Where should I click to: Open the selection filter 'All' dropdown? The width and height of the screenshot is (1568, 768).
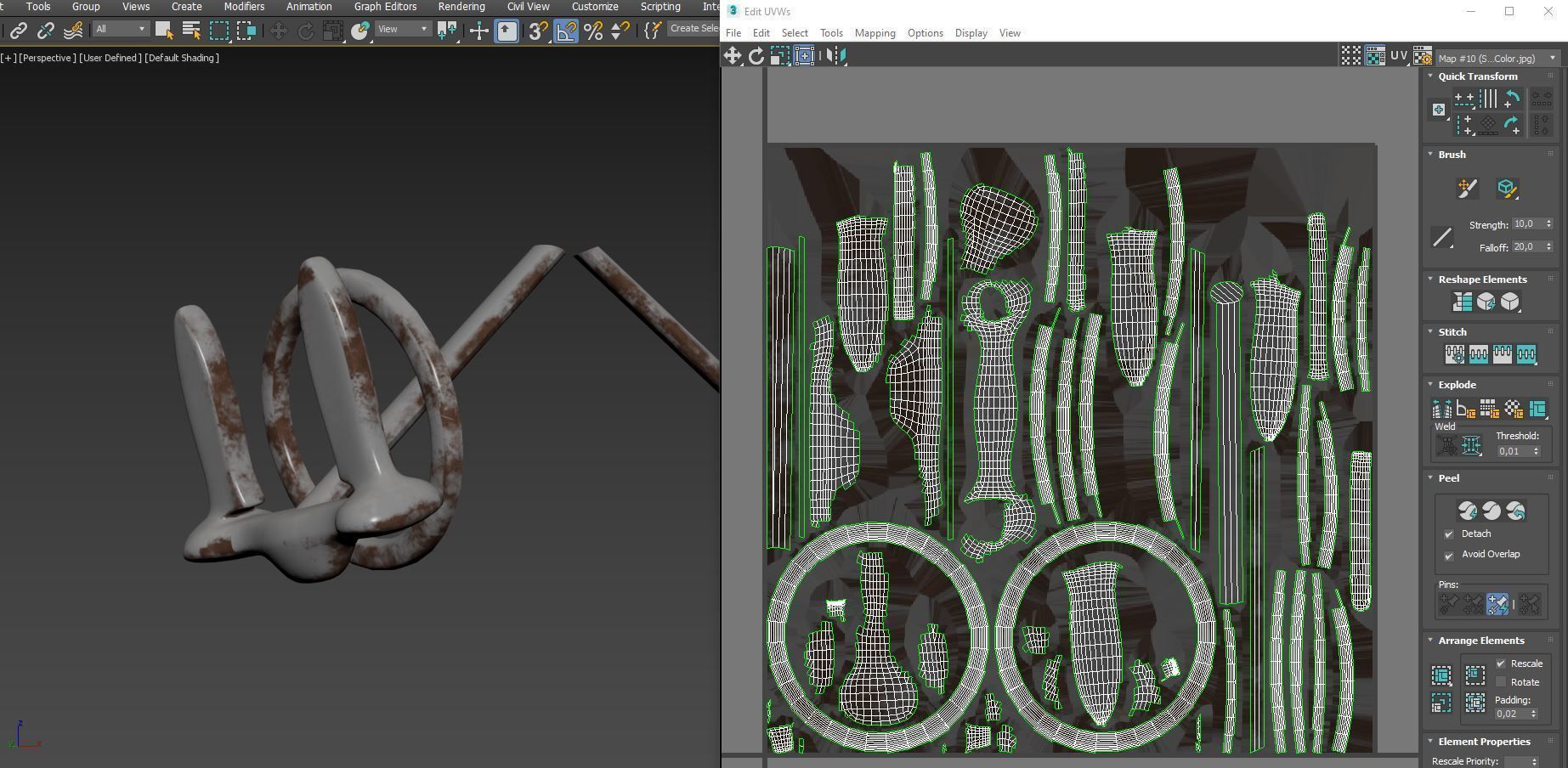pos(121,29)
